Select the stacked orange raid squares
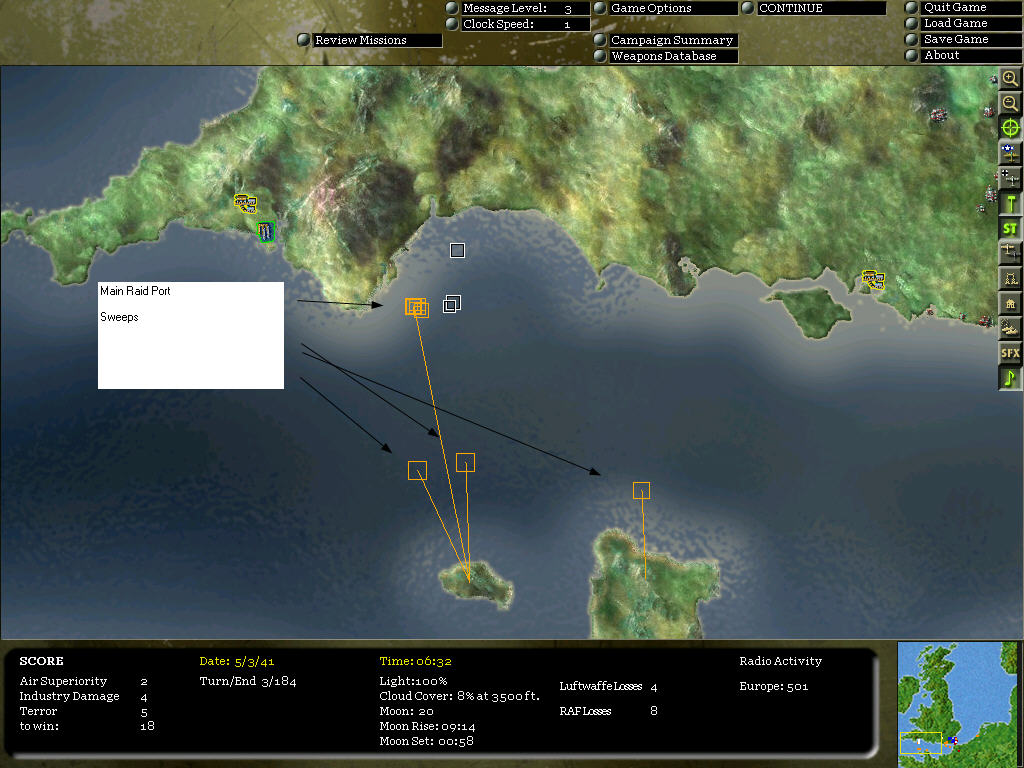Image resolution: width=1024 pixels, height=768 pixels. pos(417,308)
